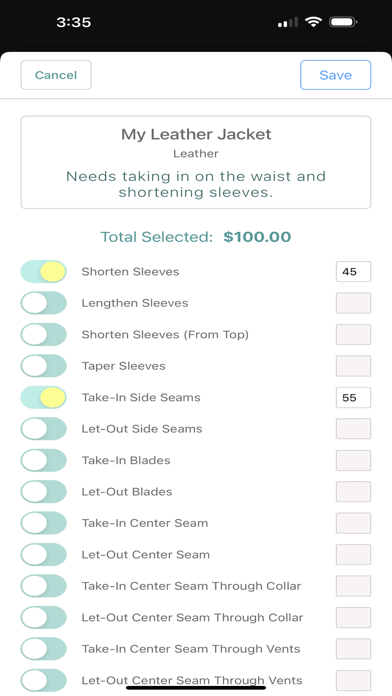
Task: Enable Let-Out Center Seam Through Collar
Action: point(44,617)
